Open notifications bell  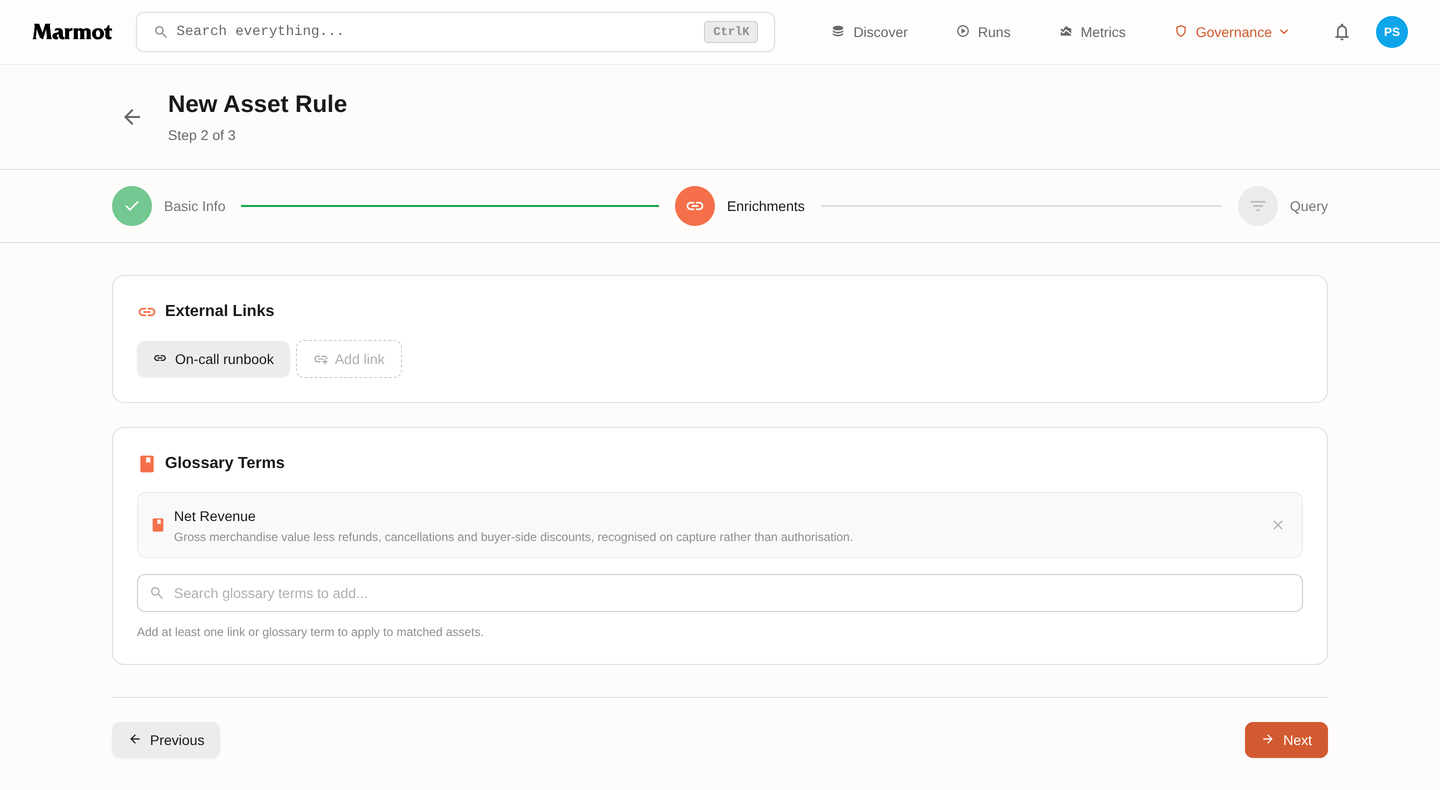(1342, 32)
